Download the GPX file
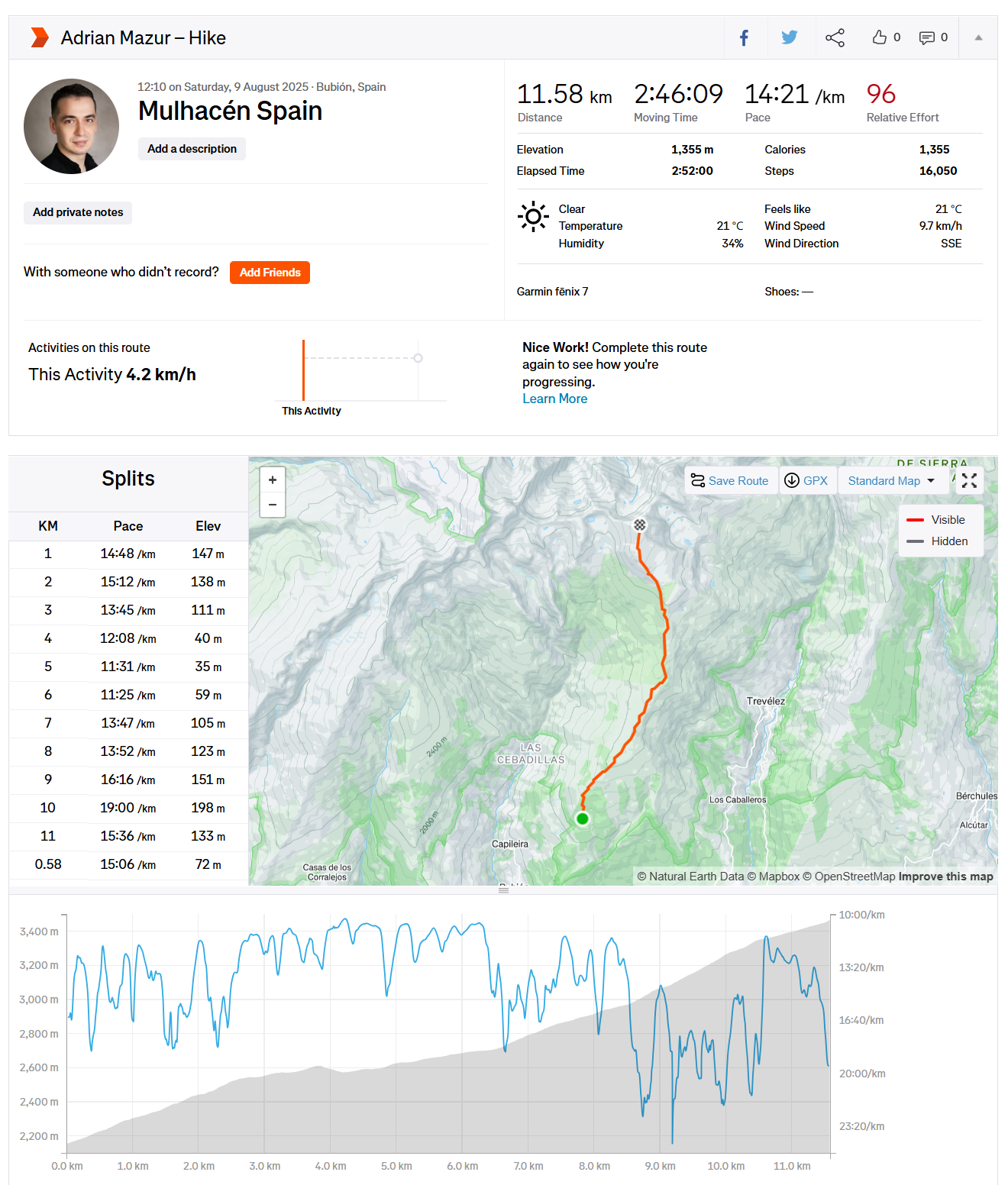This screenshot has height=1185, width=1008. pos(806,480)
